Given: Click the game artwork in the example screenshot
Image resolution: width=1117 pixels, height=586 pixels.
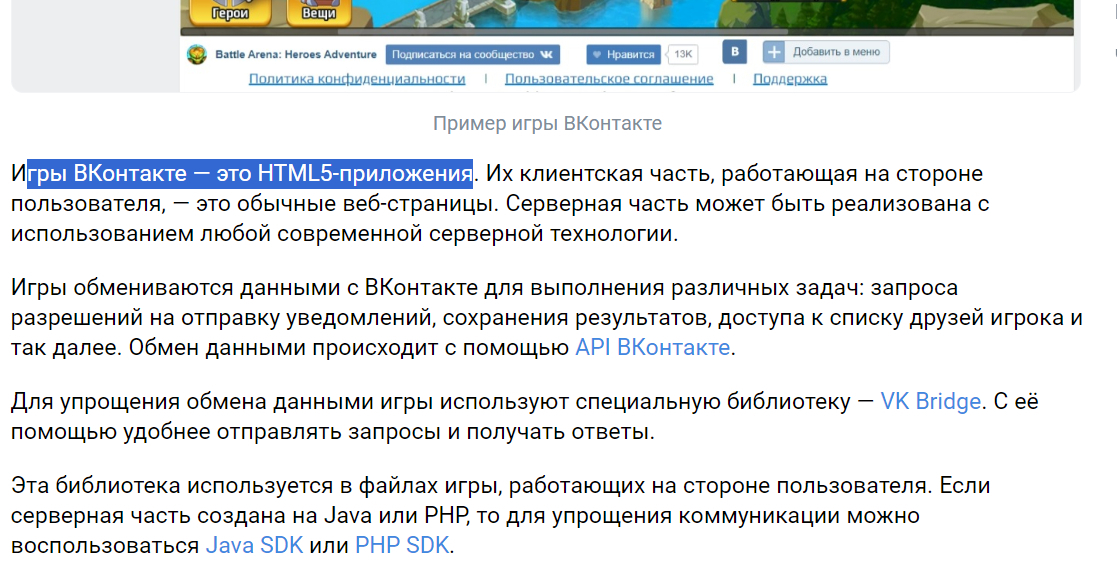Looking at the screenshot, I should pos(627,16).
